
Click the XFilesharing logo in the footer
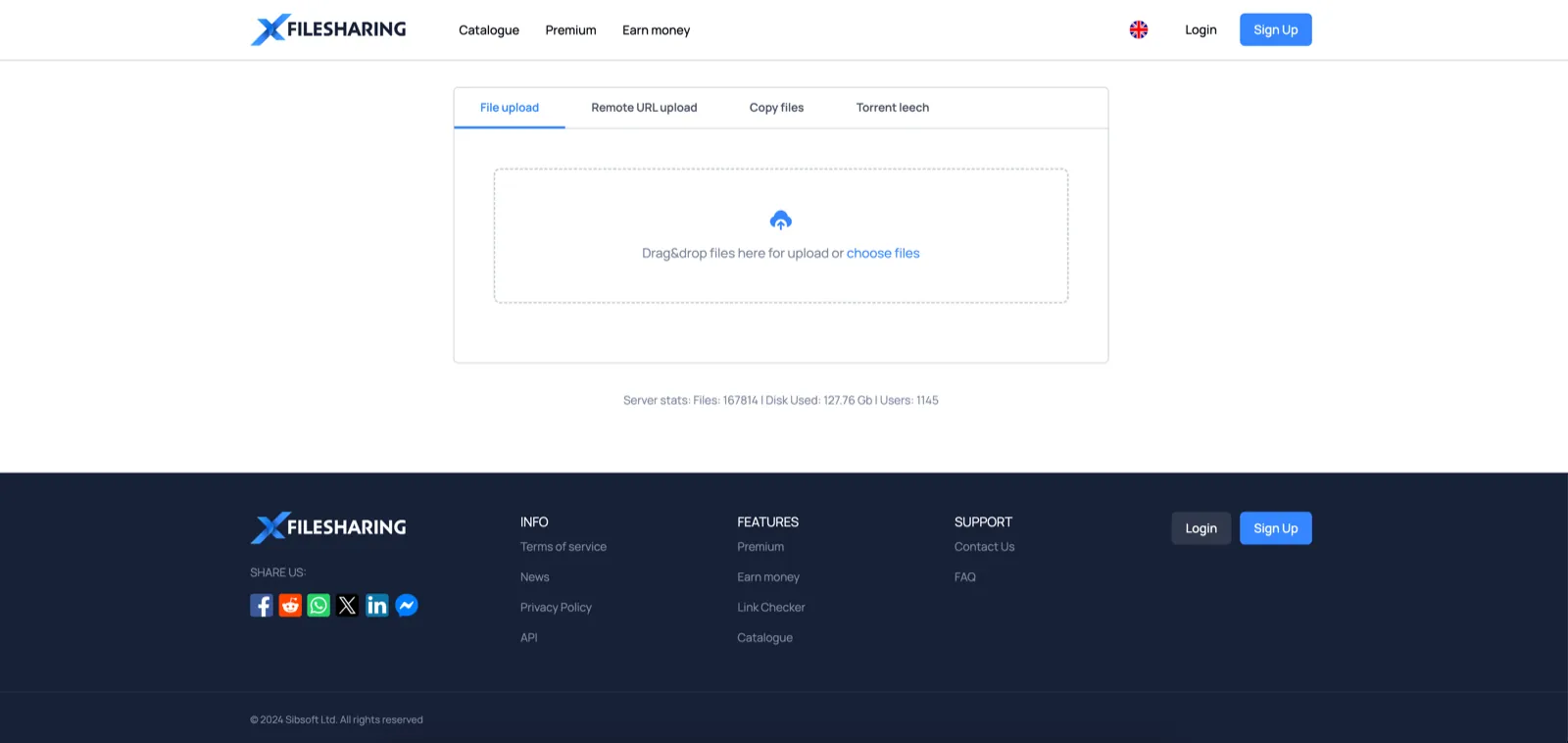328,527
